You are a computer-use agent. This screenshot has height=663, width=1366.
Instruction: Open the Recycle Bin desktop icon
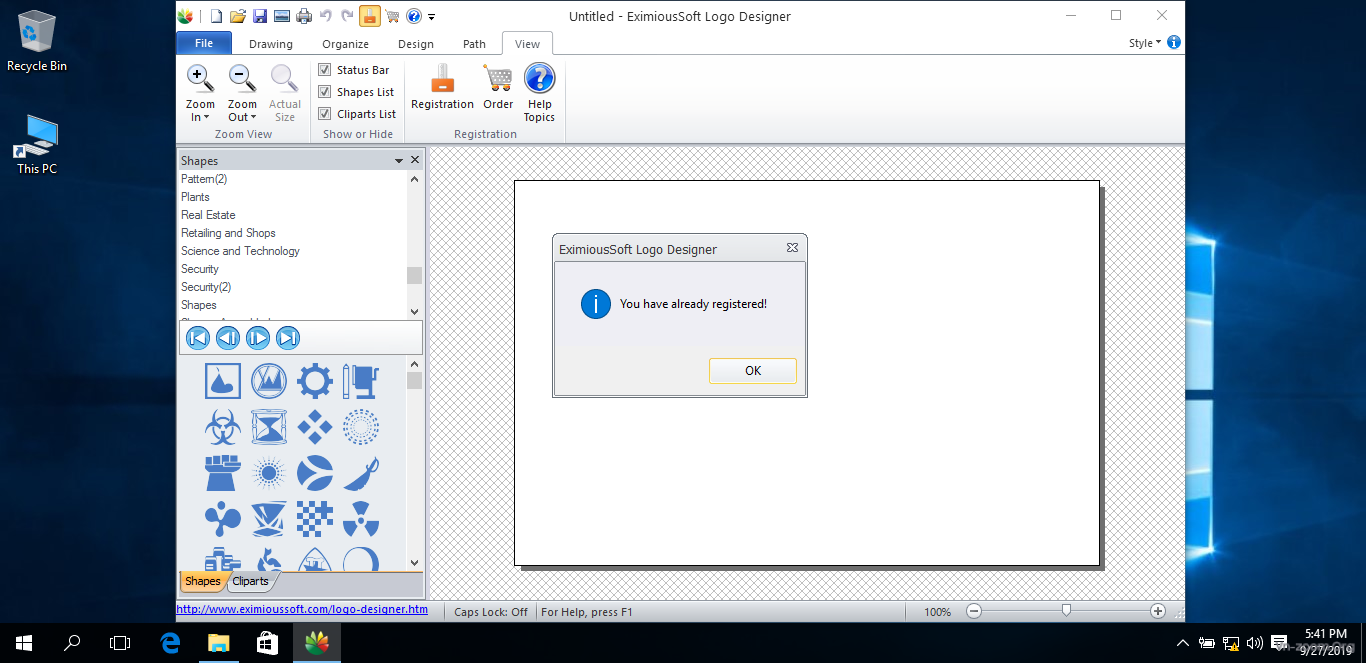(x=37, y=41)
